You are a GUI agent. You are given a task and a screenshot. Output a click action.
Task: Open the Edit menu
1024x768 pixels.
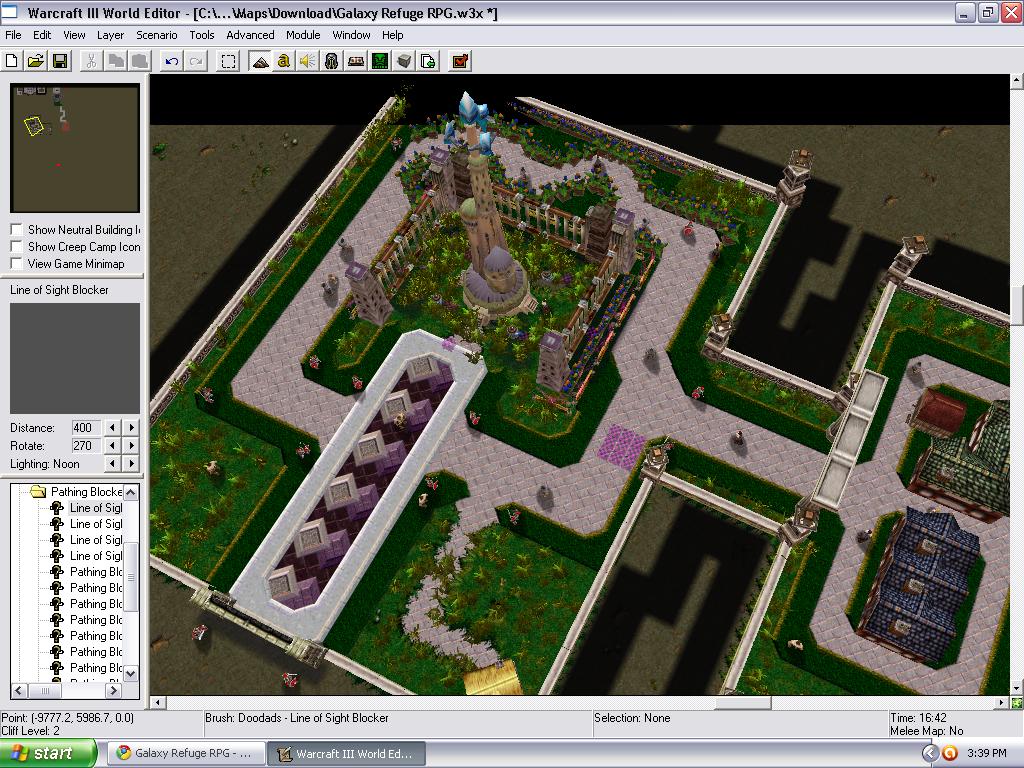tap(42, 35)
